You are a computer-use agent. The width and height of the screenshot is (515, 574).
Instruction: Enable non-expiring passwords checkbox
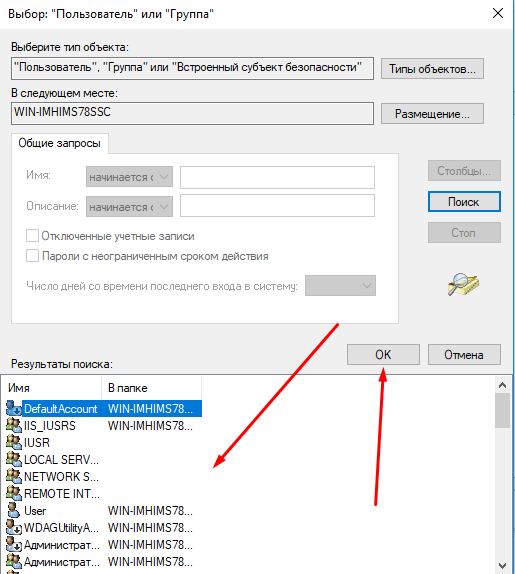[32, 256]
